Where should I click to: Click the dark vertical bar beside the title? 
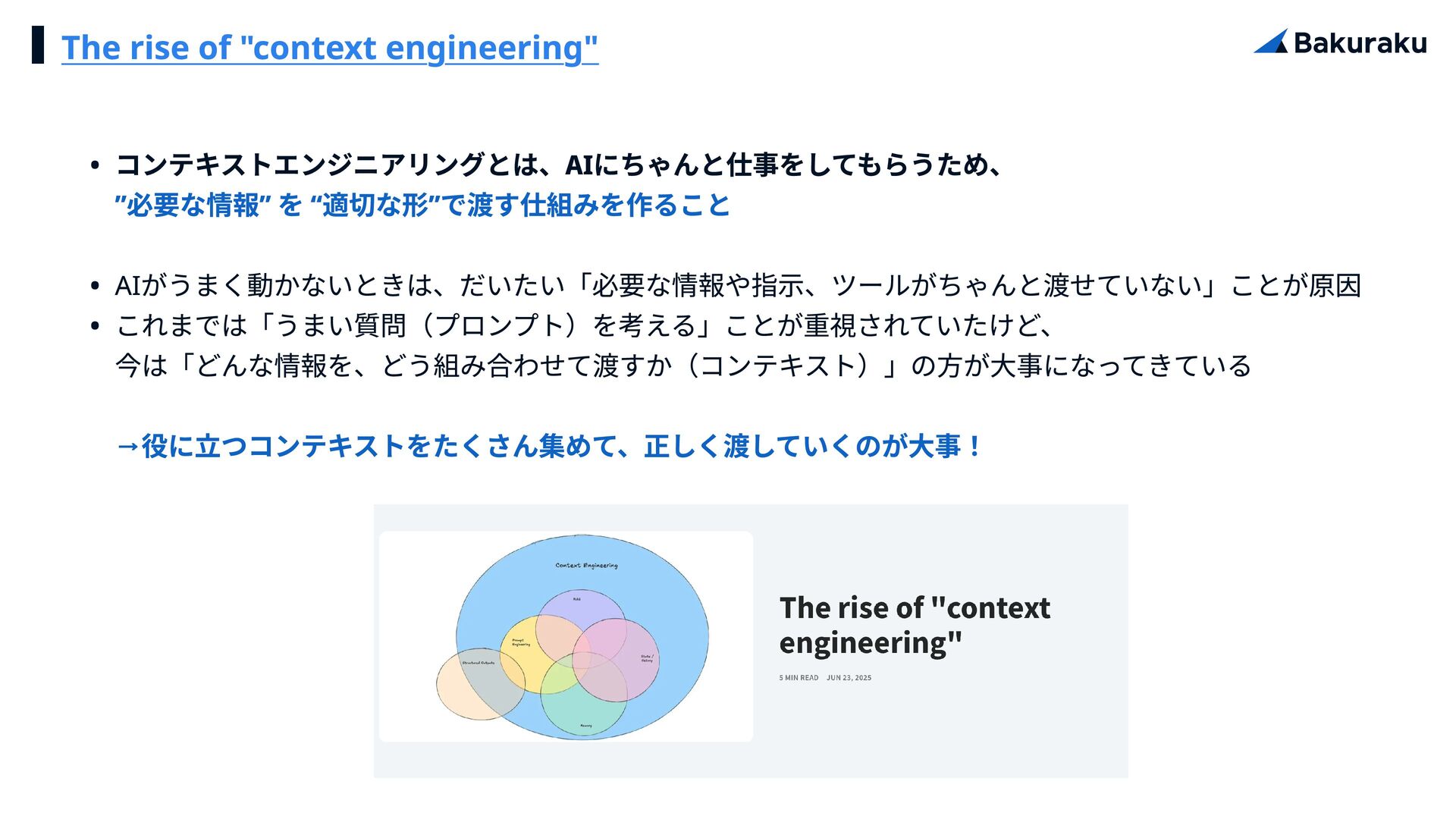38,45
